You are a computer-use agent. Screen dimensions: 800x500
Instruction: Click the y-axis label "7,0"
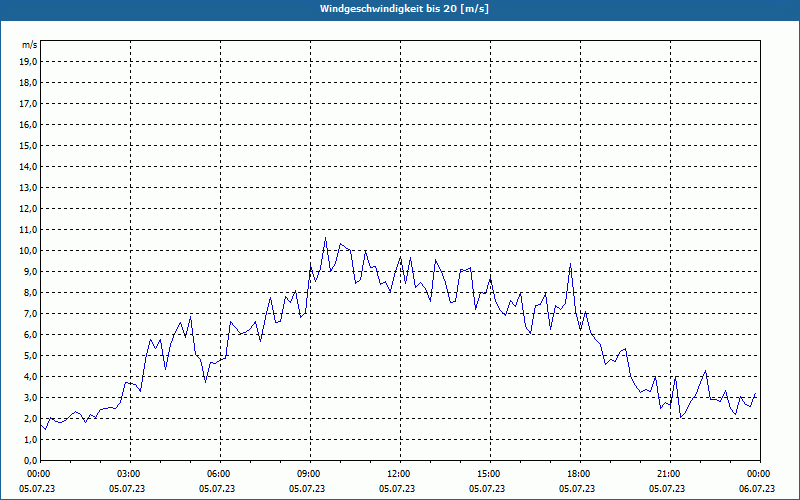(x=30, y=313)
